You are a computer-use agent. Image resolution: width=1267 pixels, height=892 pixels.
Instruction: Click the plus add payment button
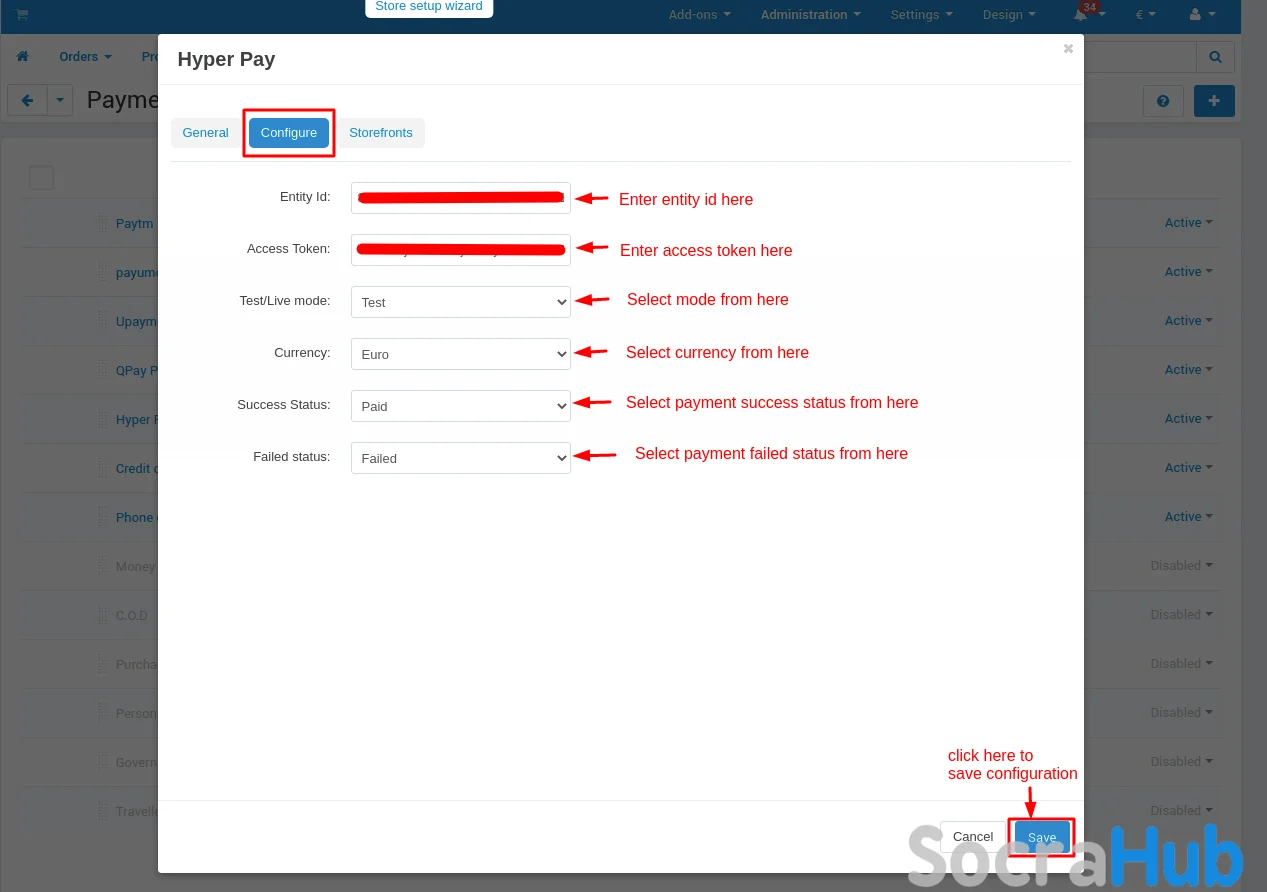[1214, 101]
